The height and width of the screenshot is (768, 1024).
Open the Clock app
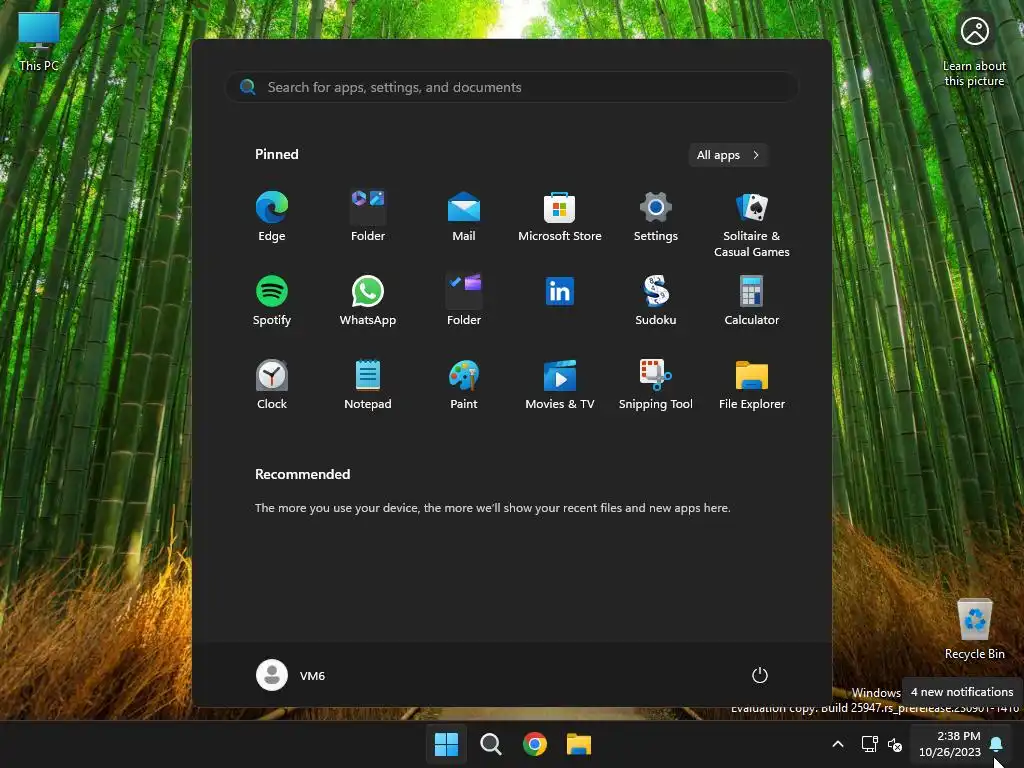(272, 384)
